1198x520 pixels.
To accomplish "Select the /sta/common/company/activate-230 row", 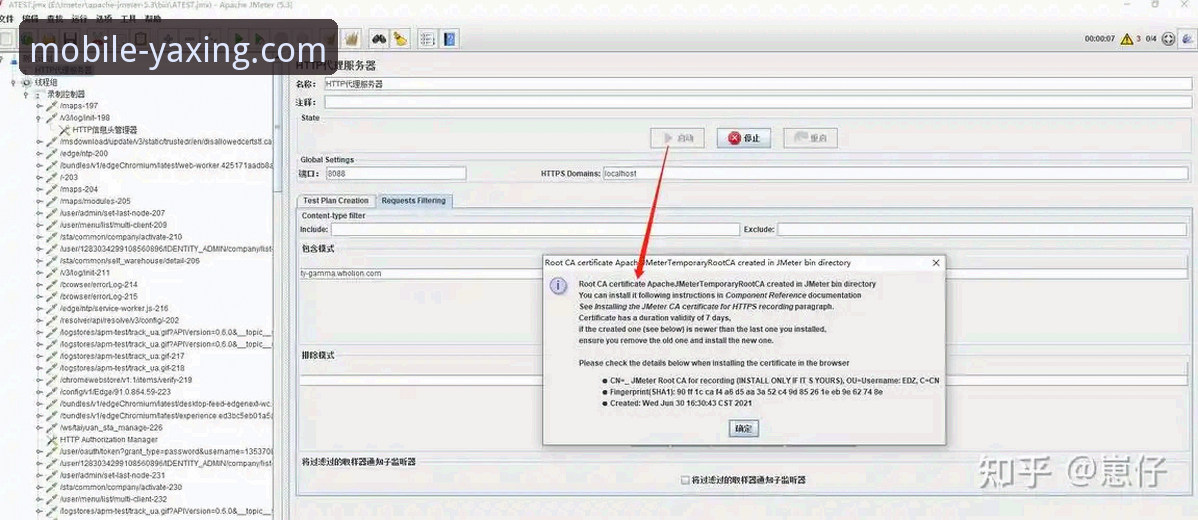I will [x=120, y=487].
